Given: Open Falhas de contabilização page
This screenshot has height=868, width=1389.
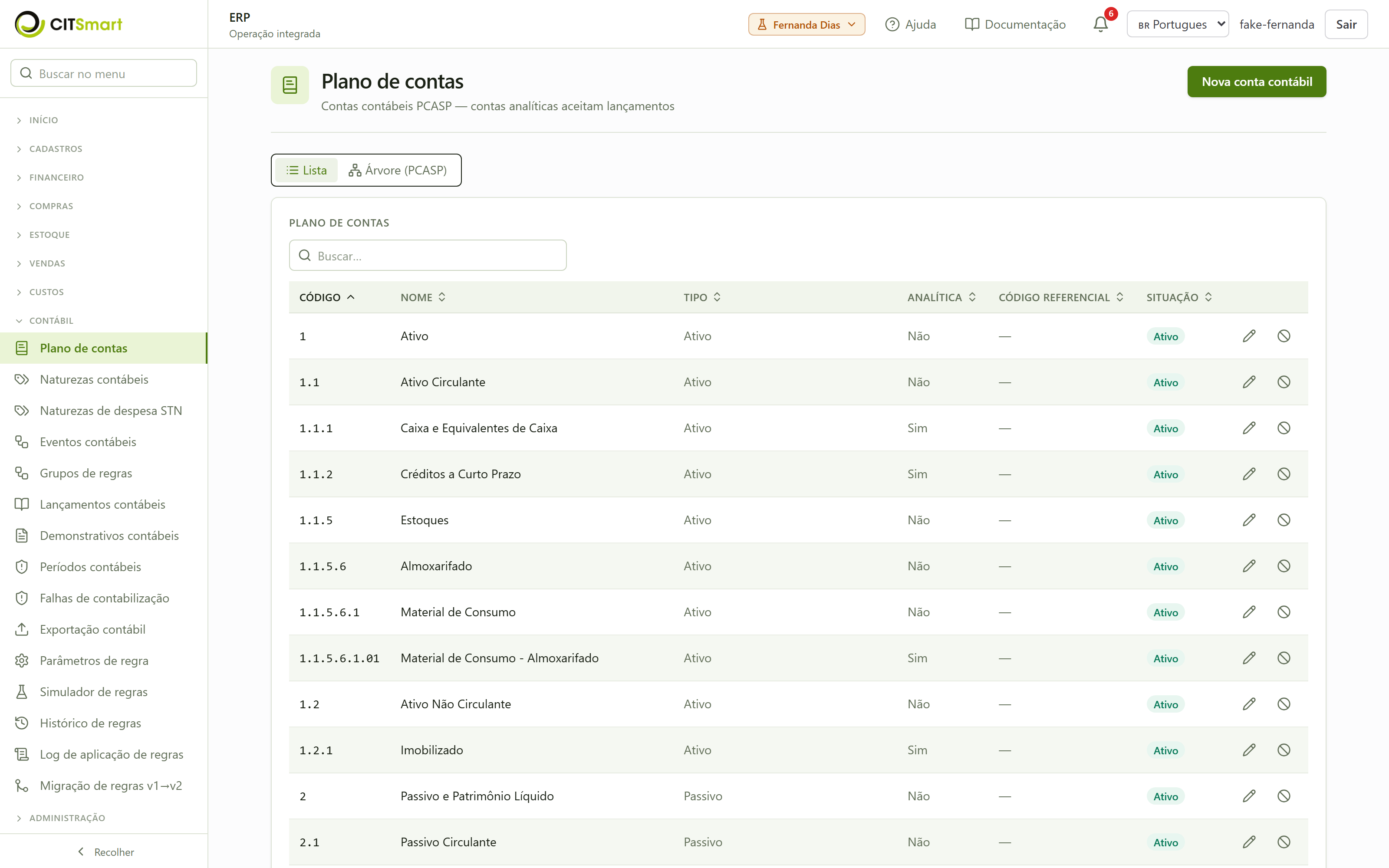Looking at the screenshot, I should pyautogui.click(x=104, y=598).
